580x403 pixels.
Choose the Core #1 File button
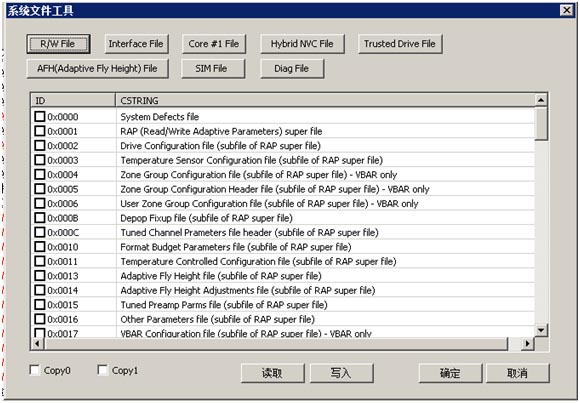coord(213,44)
